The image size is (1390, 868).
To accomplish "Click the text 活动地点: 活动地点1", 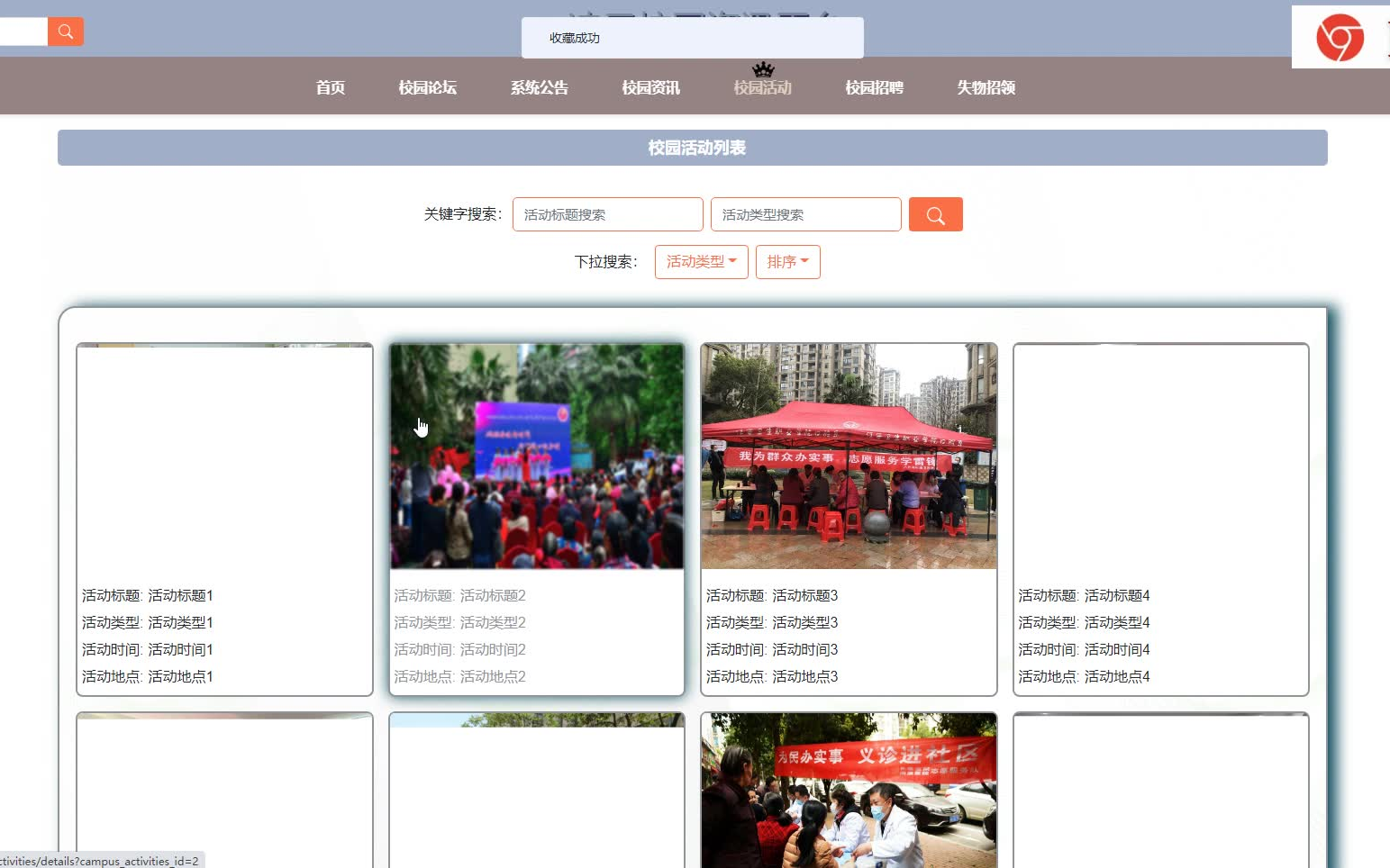I will [148, 676].
